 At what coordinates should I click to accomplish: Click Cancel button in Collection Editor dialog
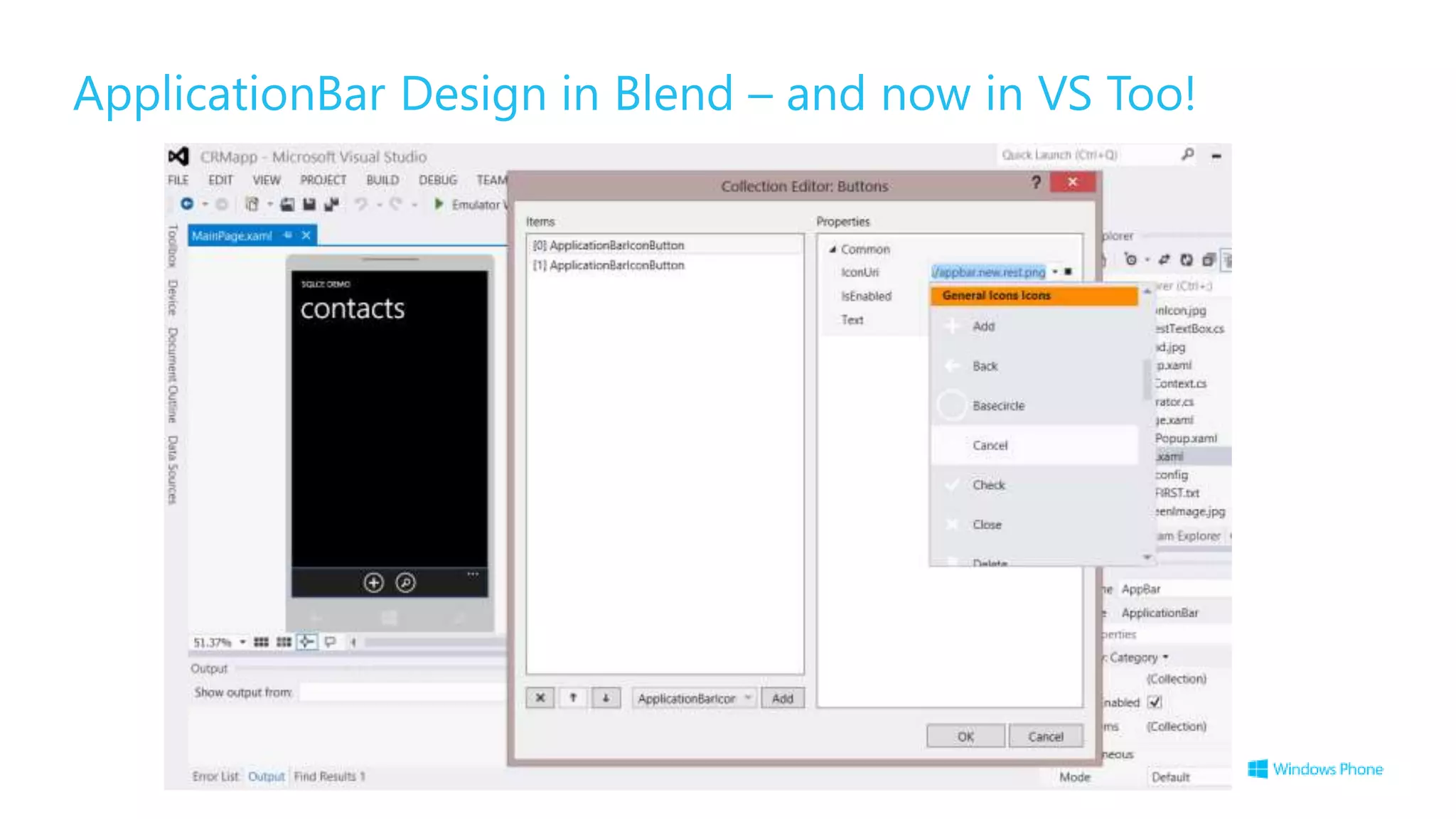[1046, 737]
